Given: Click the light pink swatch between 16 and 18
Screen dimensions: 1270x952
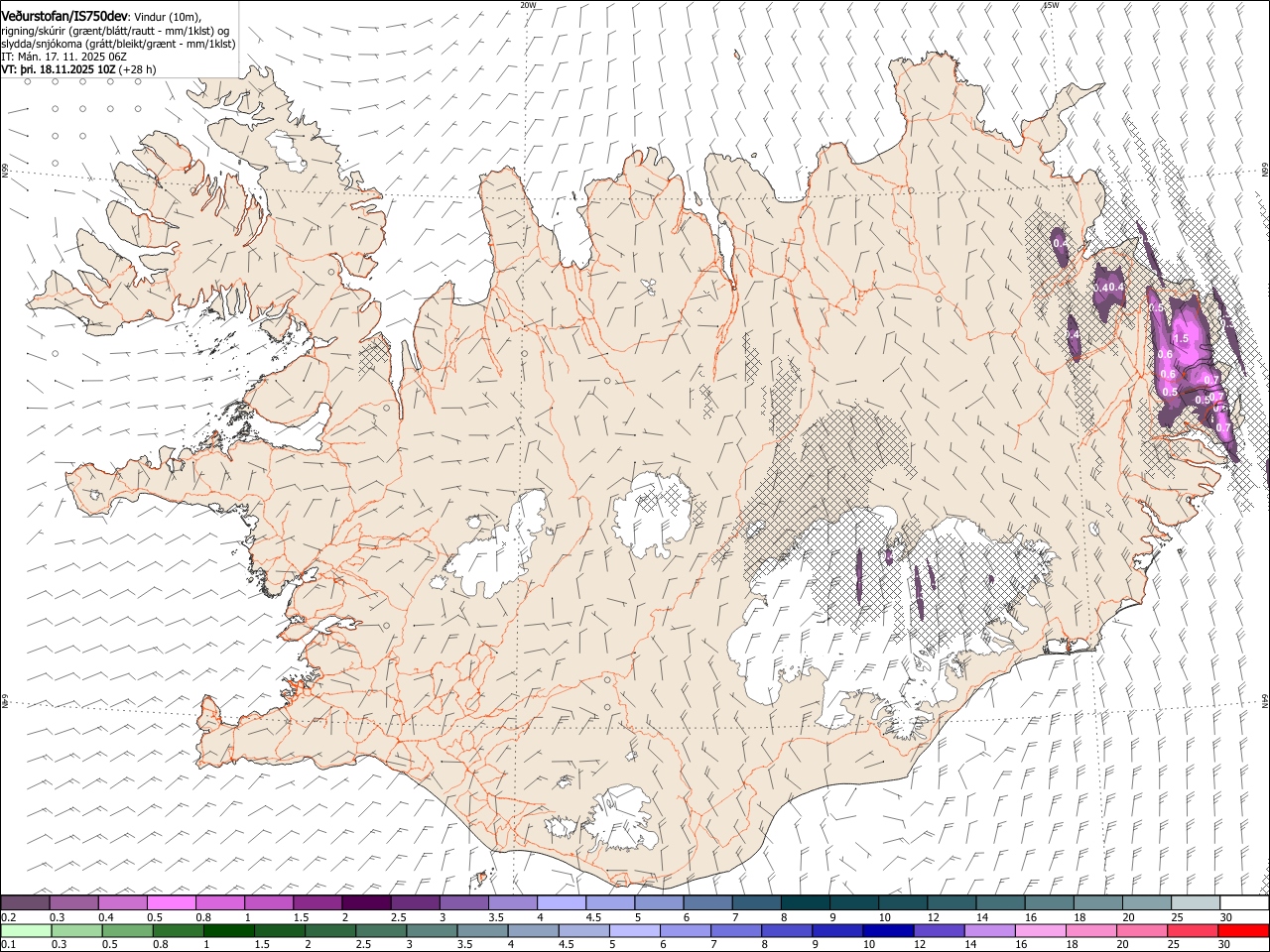Looking at the screenshot, I should pyautogui.click(x=1041, y=930).
